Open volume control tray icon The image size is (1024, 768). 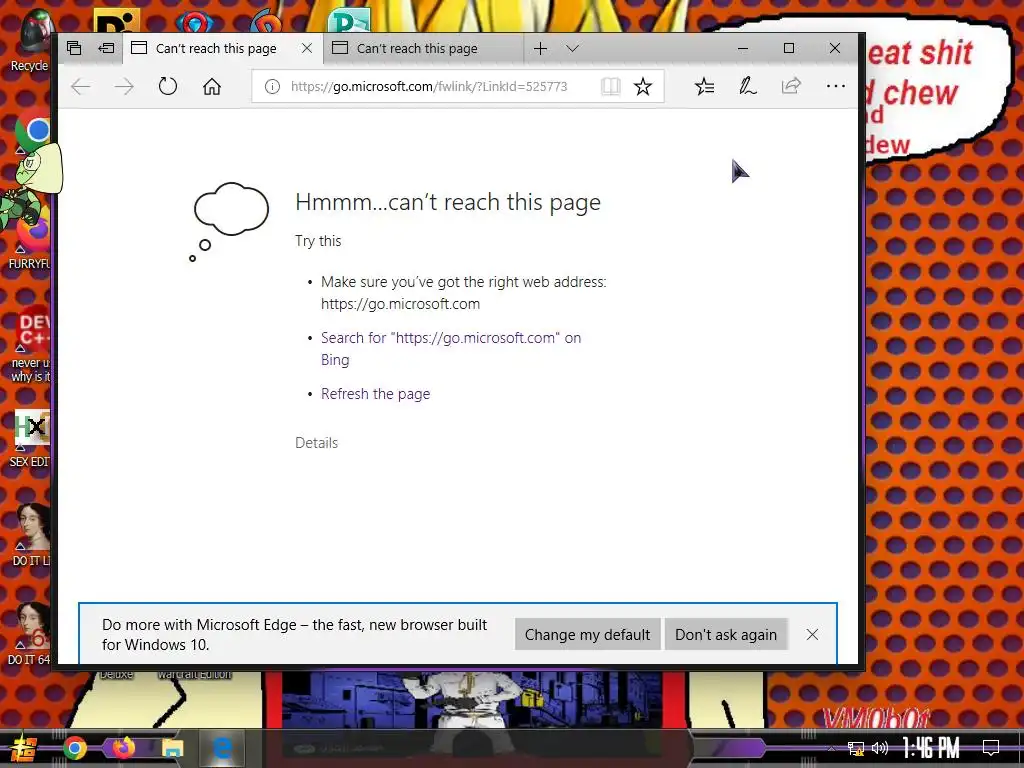[x=880, y=748]
